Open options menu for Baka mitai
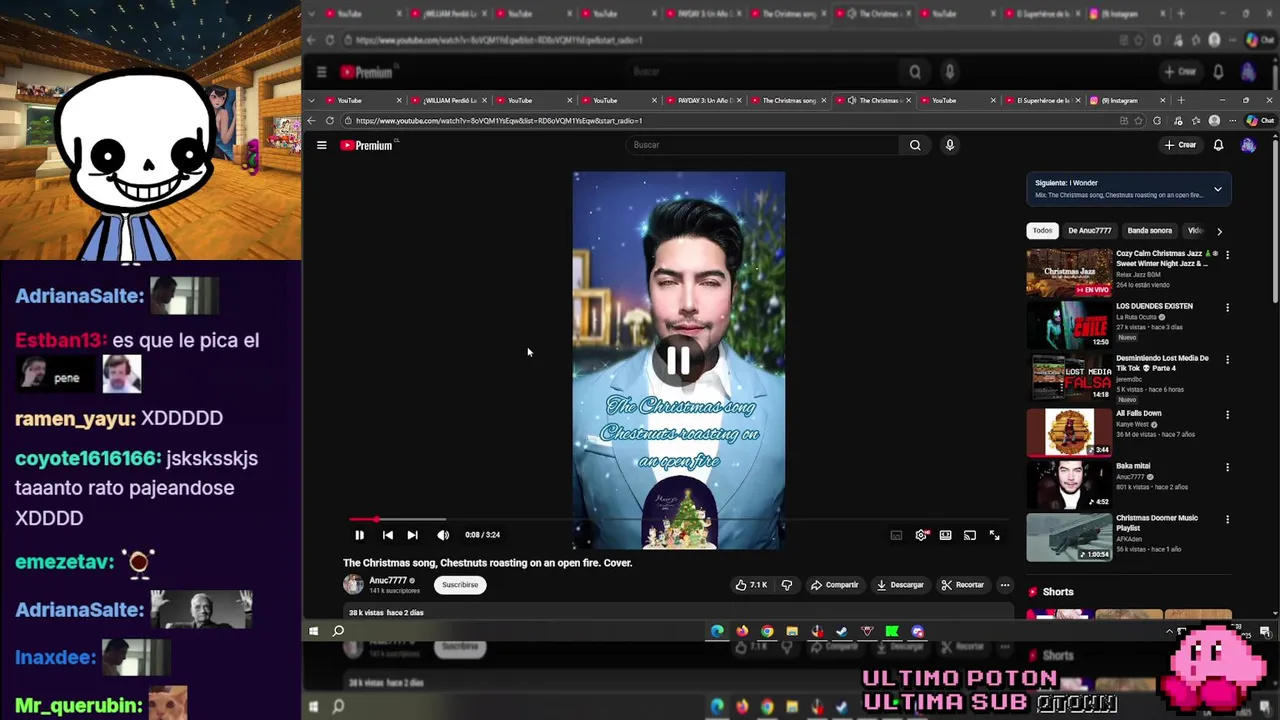Viewport: 1280px width, 720px height. tap(1227, 467)
